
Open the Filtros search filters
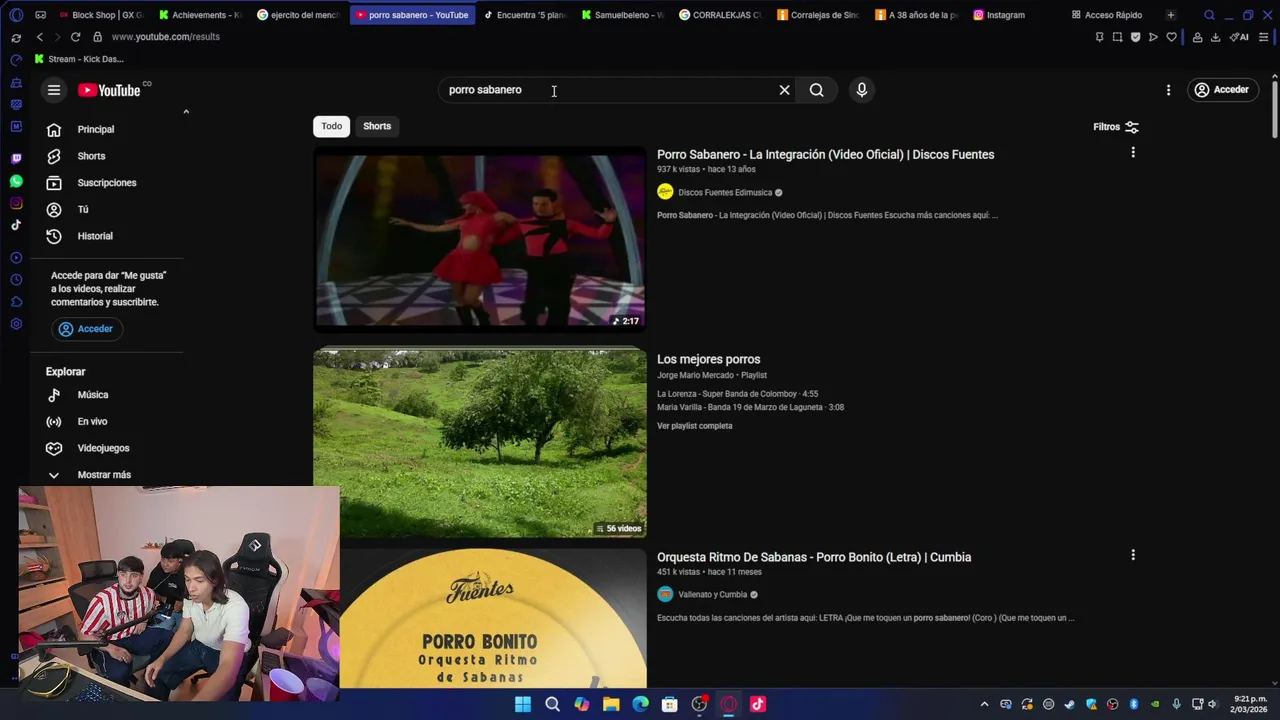1116,127
